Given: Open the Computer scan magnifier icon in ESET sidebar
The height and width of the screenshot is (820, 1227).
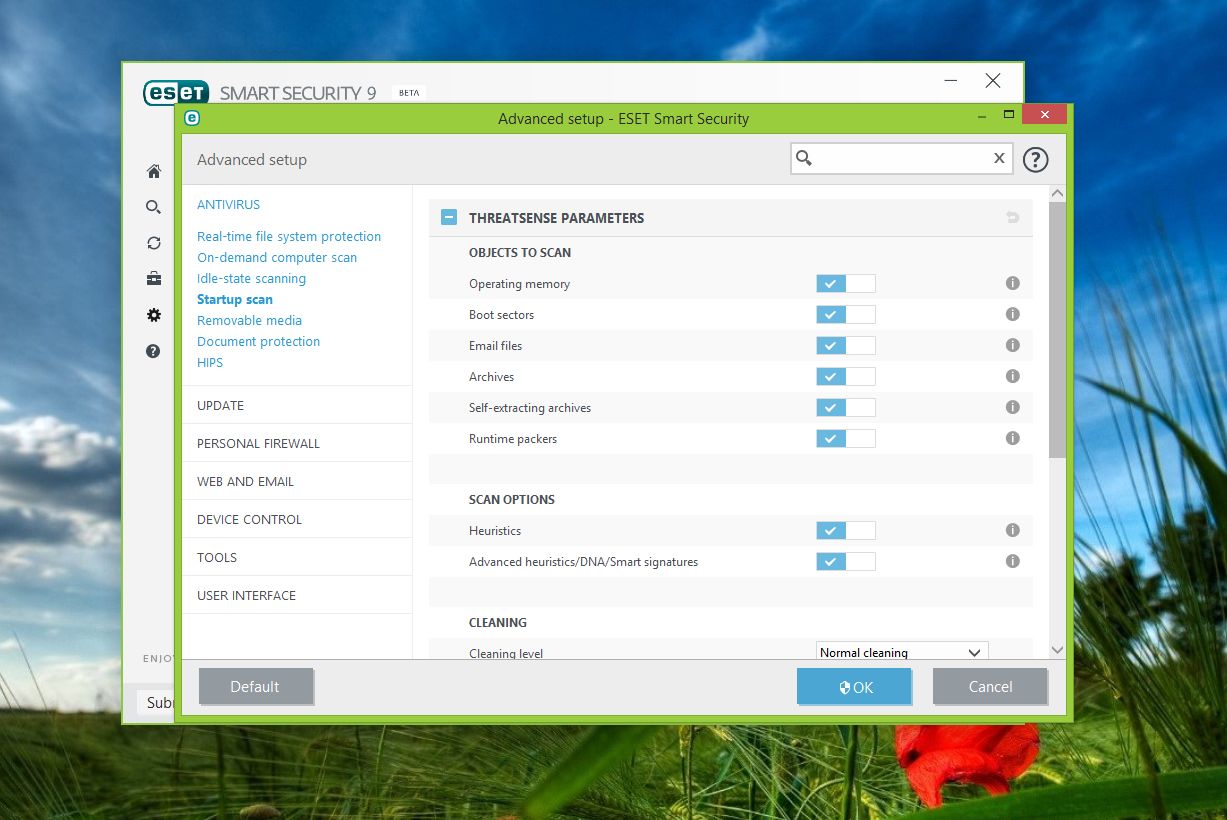Looking at the screenshot, I should point(153,207).
